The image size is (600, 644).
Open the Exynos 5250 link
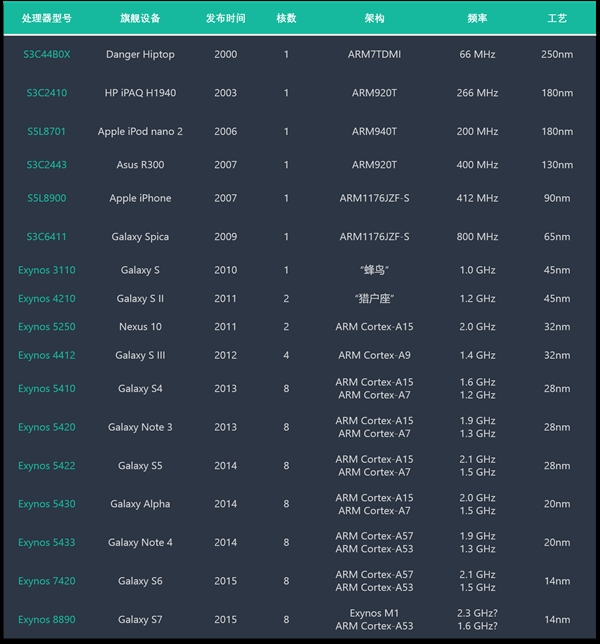click(47, 327)
